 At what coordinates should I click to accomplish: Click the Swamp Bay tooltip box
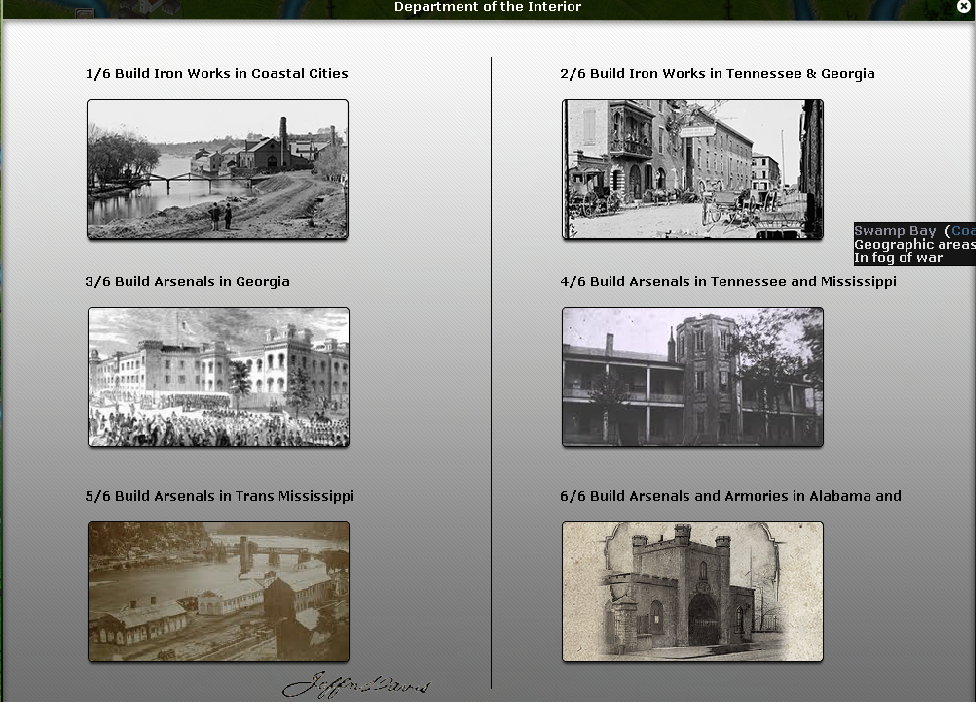(914, 244)
